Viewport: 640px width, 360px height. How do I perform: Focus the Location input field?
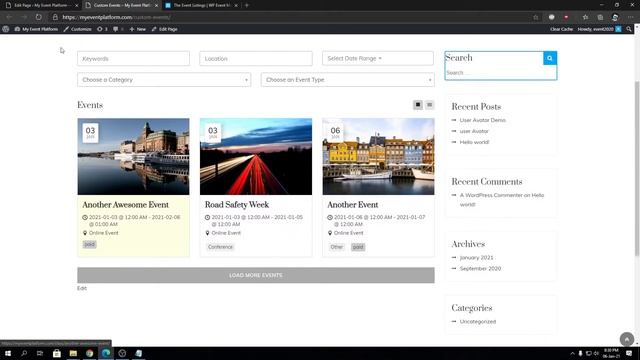coord(256,58)
